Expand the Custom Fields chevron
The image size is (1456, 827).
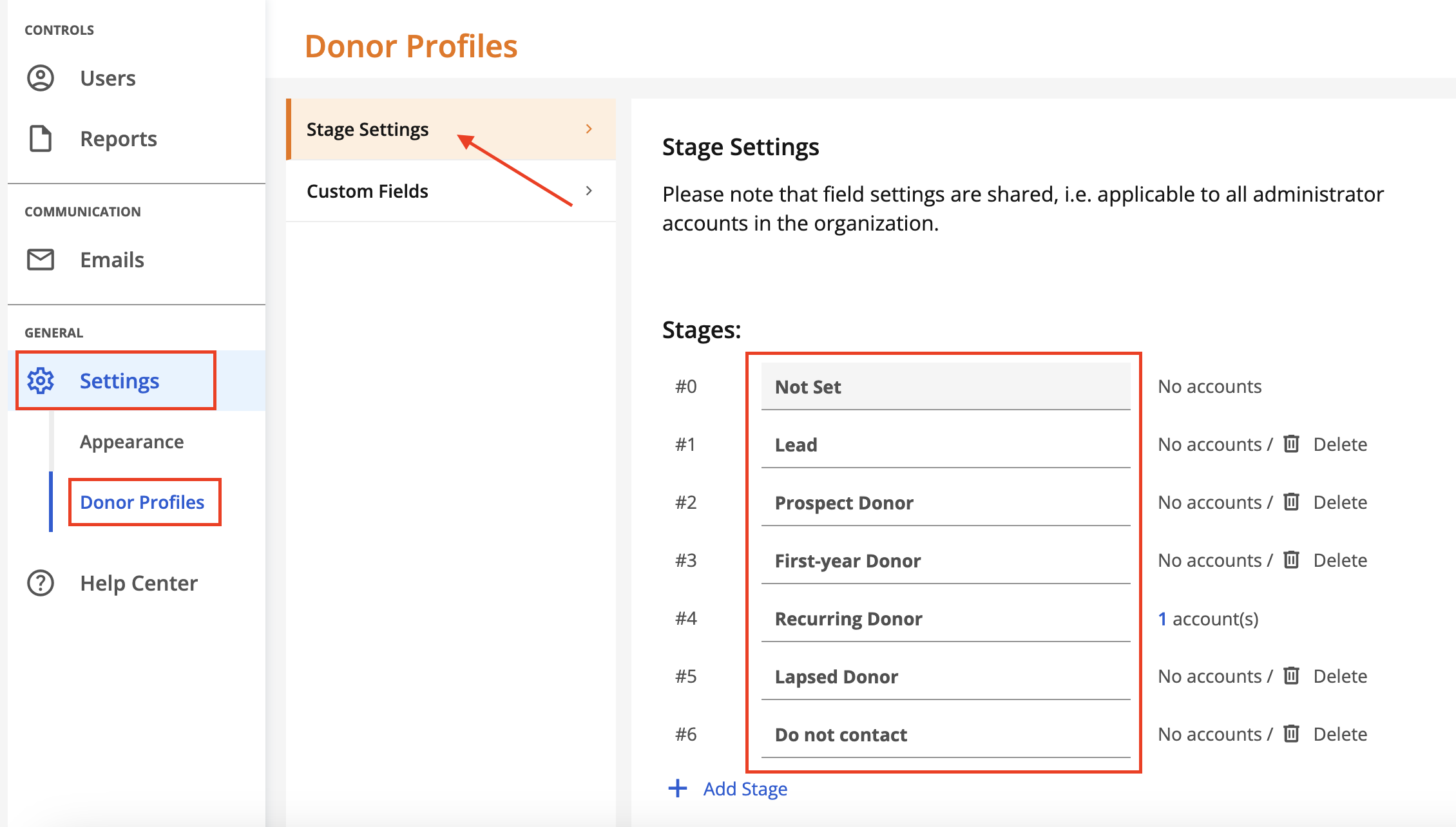588,191
